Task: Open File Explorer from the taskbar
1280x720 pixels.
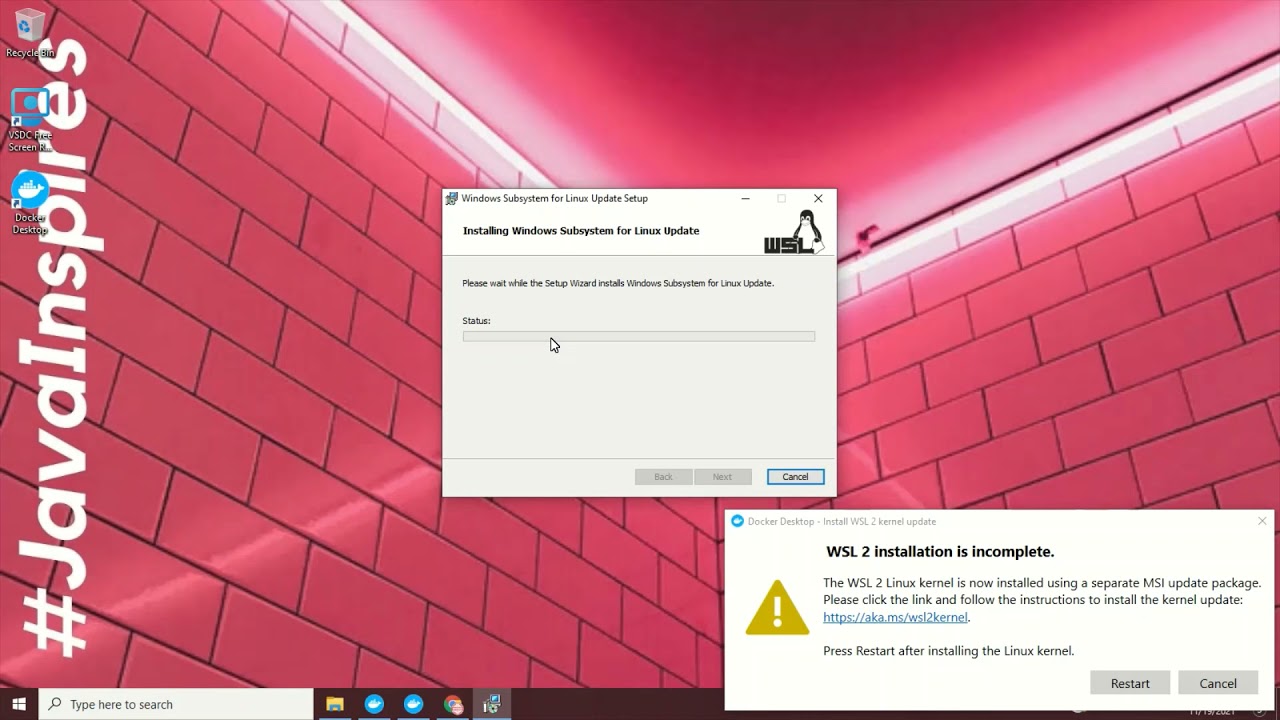Action: [335, 704]
